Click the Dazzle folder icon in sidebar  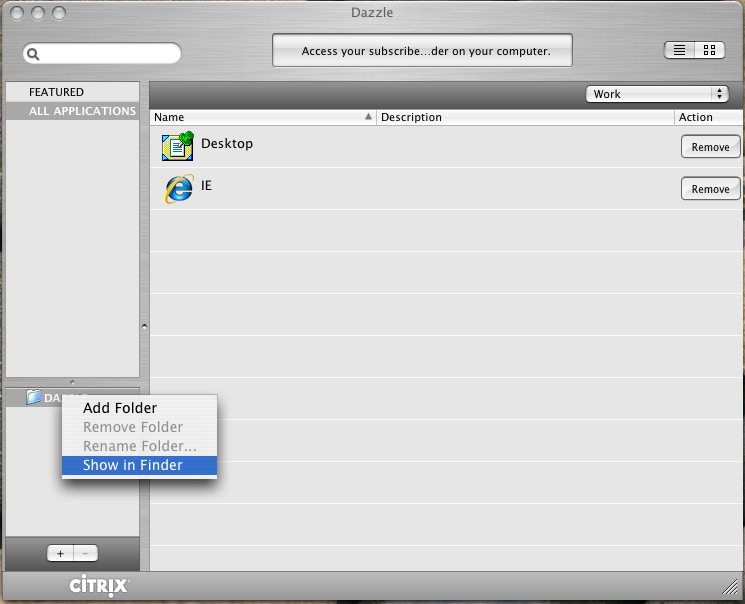[x=34, y=397]
